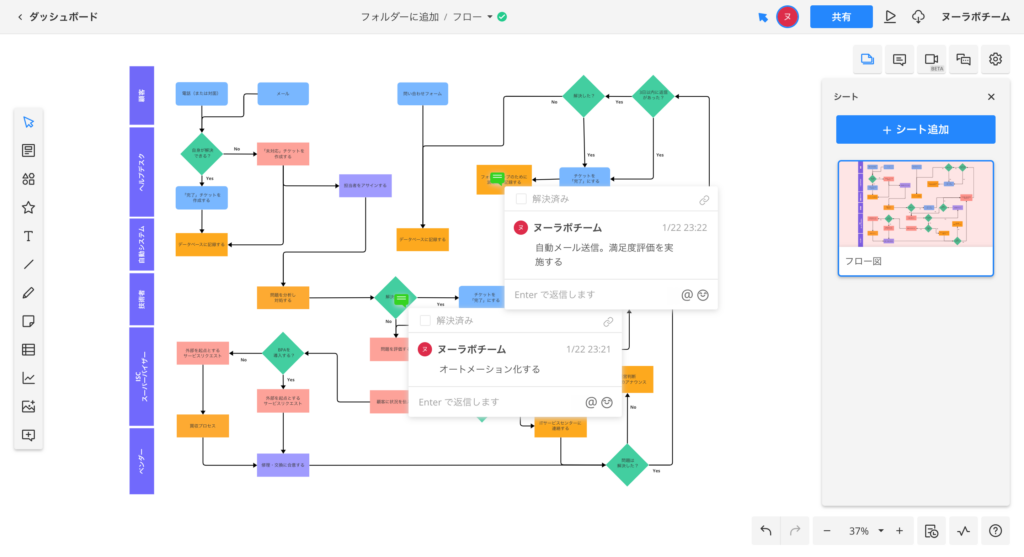The image size is (1024, 557).
Task: Open the shapes library tool
Action: (28, 179)
